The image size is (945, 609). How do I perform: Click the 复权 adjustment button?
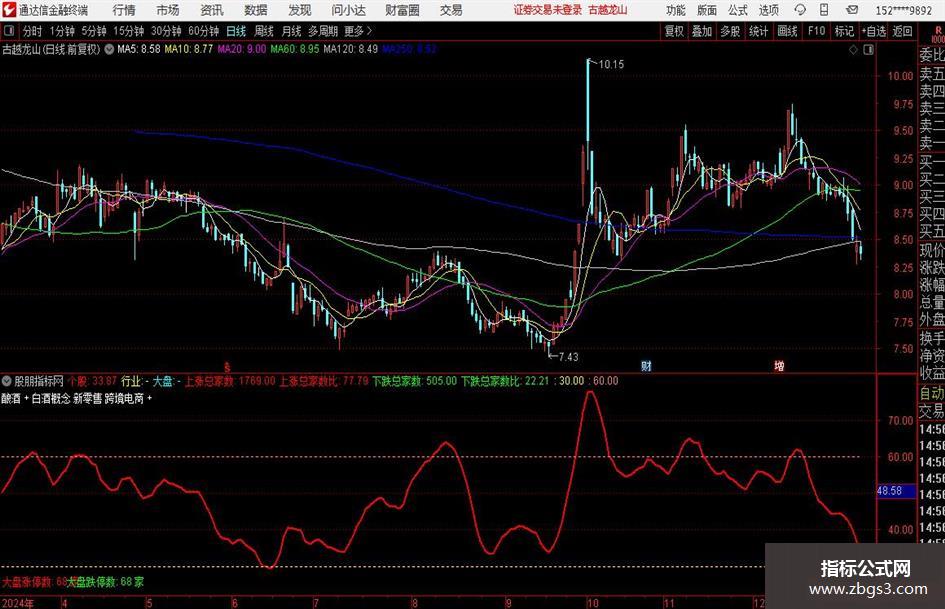[x=674, y=31]
